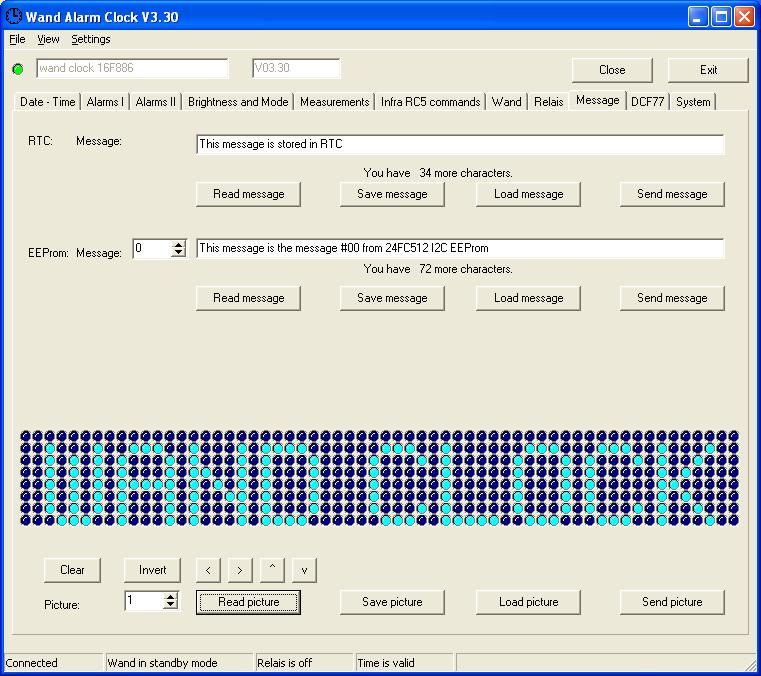Switch to the Alarms I tab

tap(105, 102)
